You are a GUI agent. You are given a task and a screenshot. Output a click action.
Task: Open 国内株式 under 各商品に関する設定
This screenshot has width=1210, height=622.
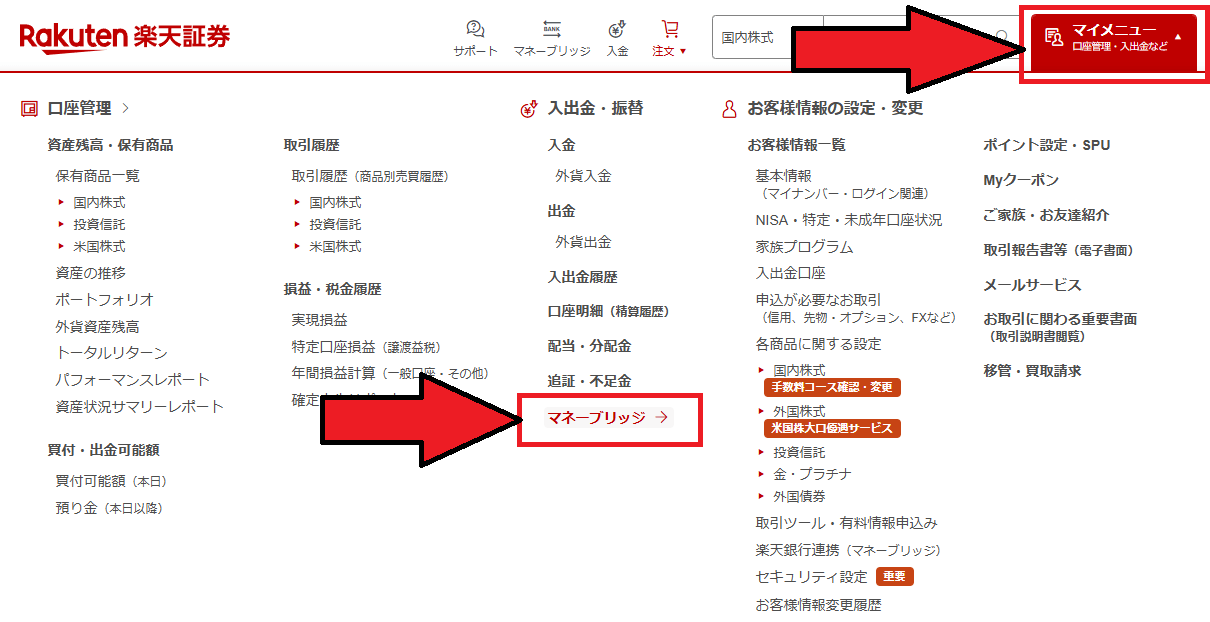click(799, 370)
